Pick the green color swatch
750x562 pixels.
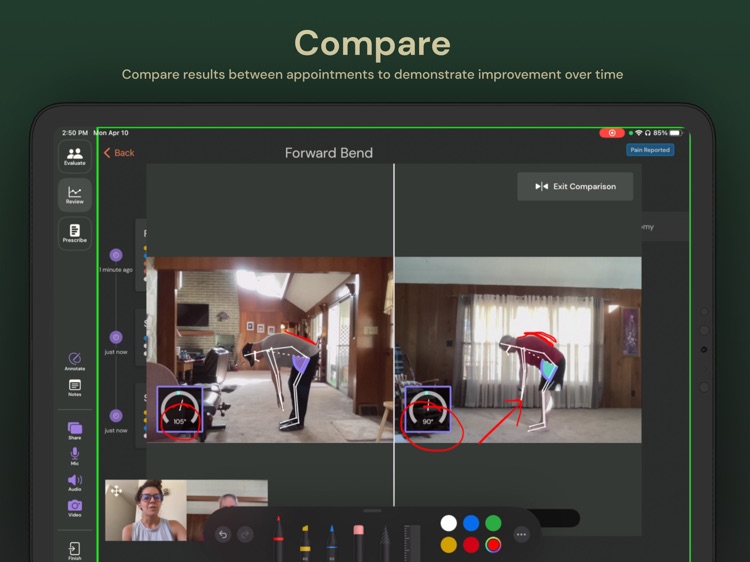point(493,523)
